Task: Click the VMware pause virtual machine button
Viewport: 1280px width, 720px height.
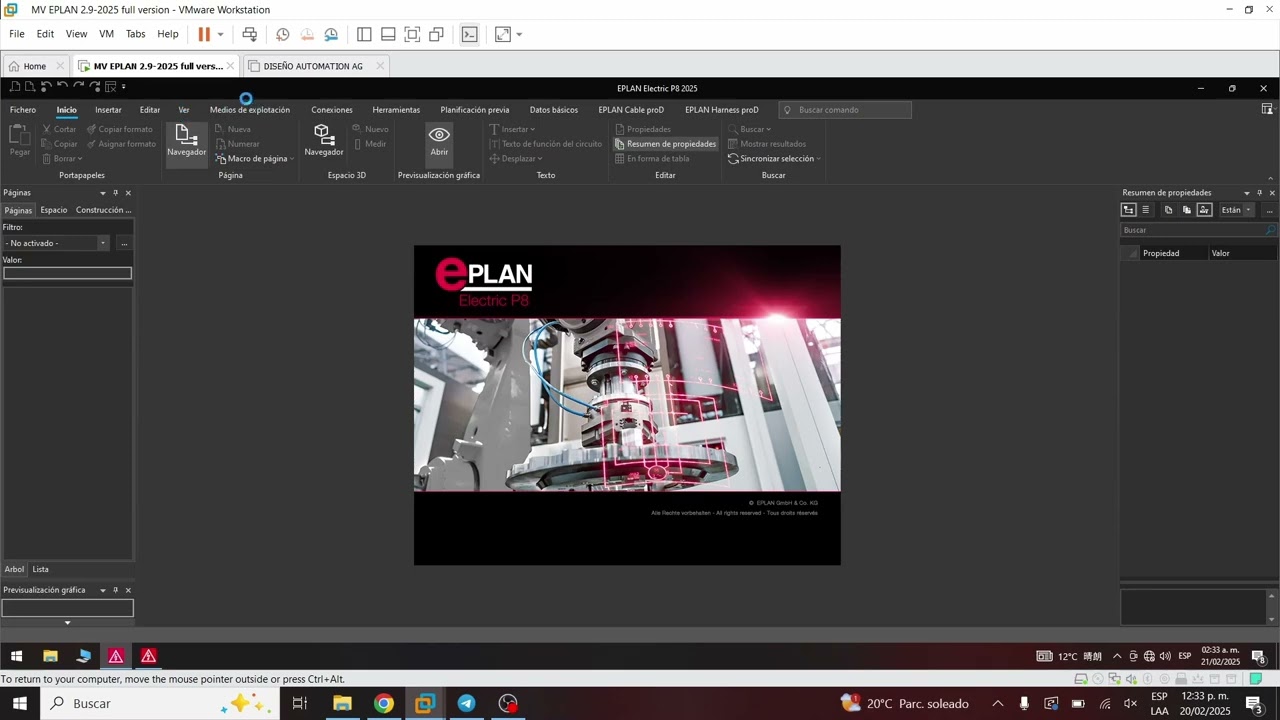Action: click(204, 34)
